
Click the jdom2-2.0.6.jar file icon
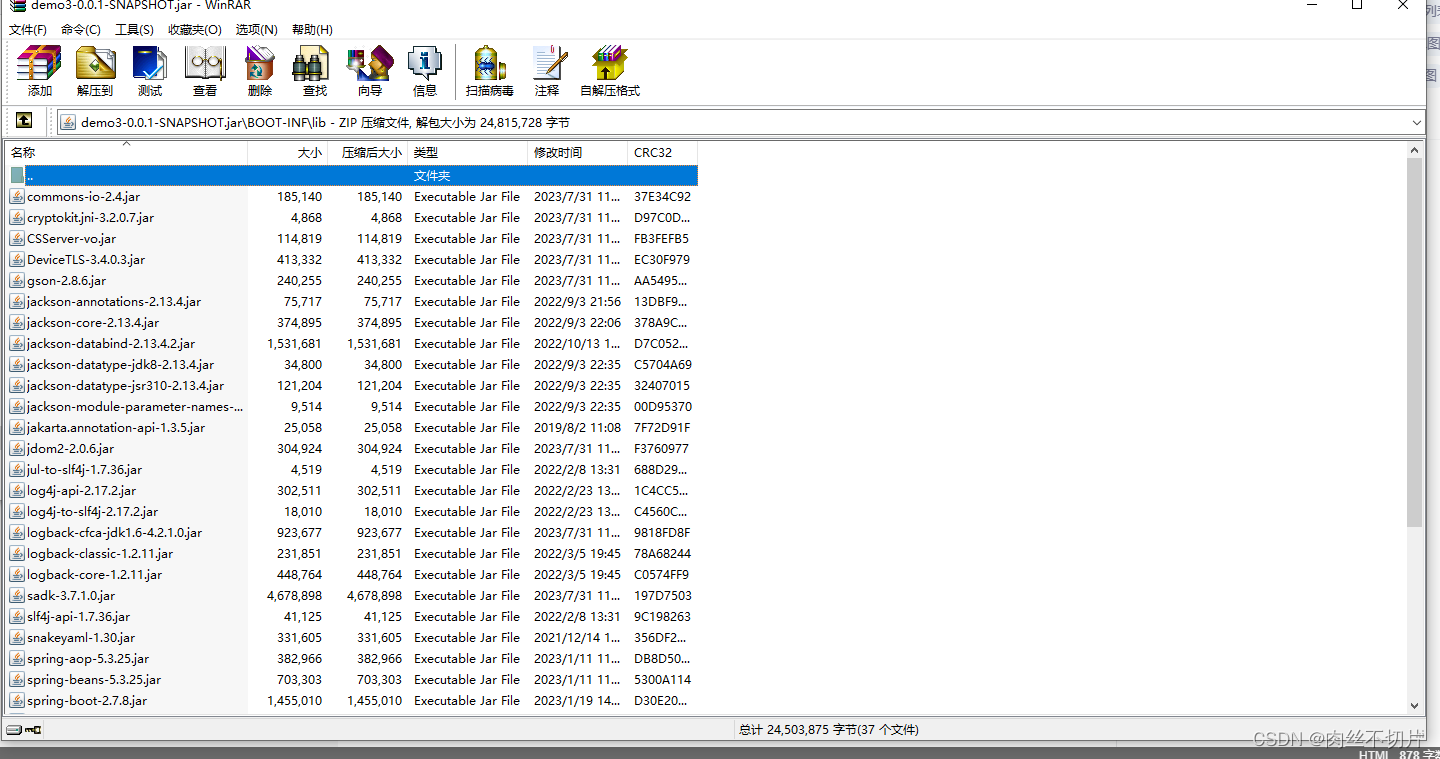coord(17,449)
